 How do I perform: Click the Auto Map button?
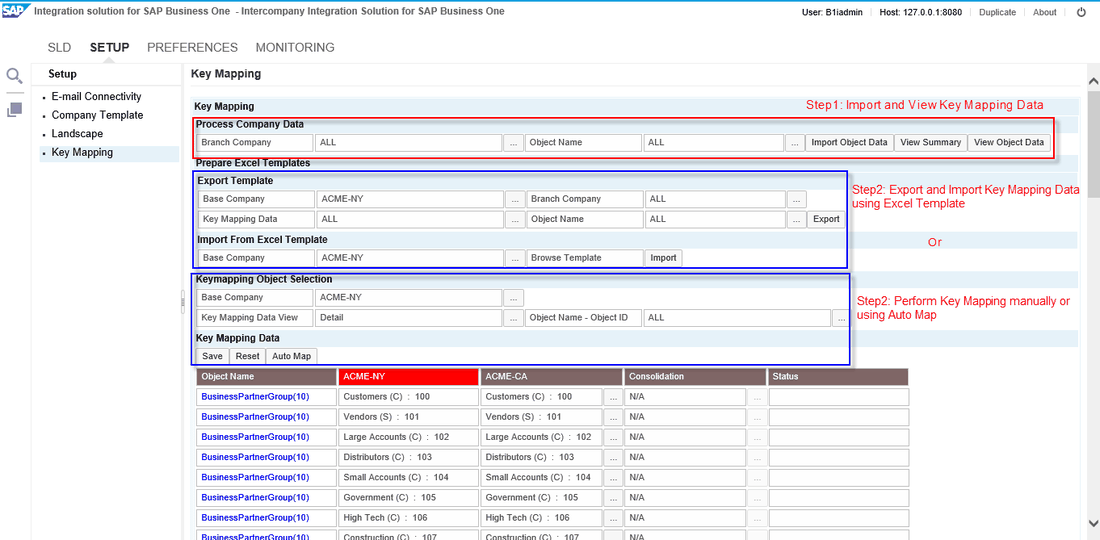[291, 356]
